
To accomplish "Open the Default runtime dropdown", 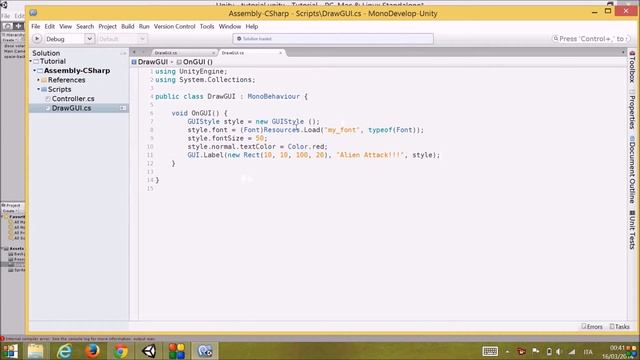I will [122, 39].
